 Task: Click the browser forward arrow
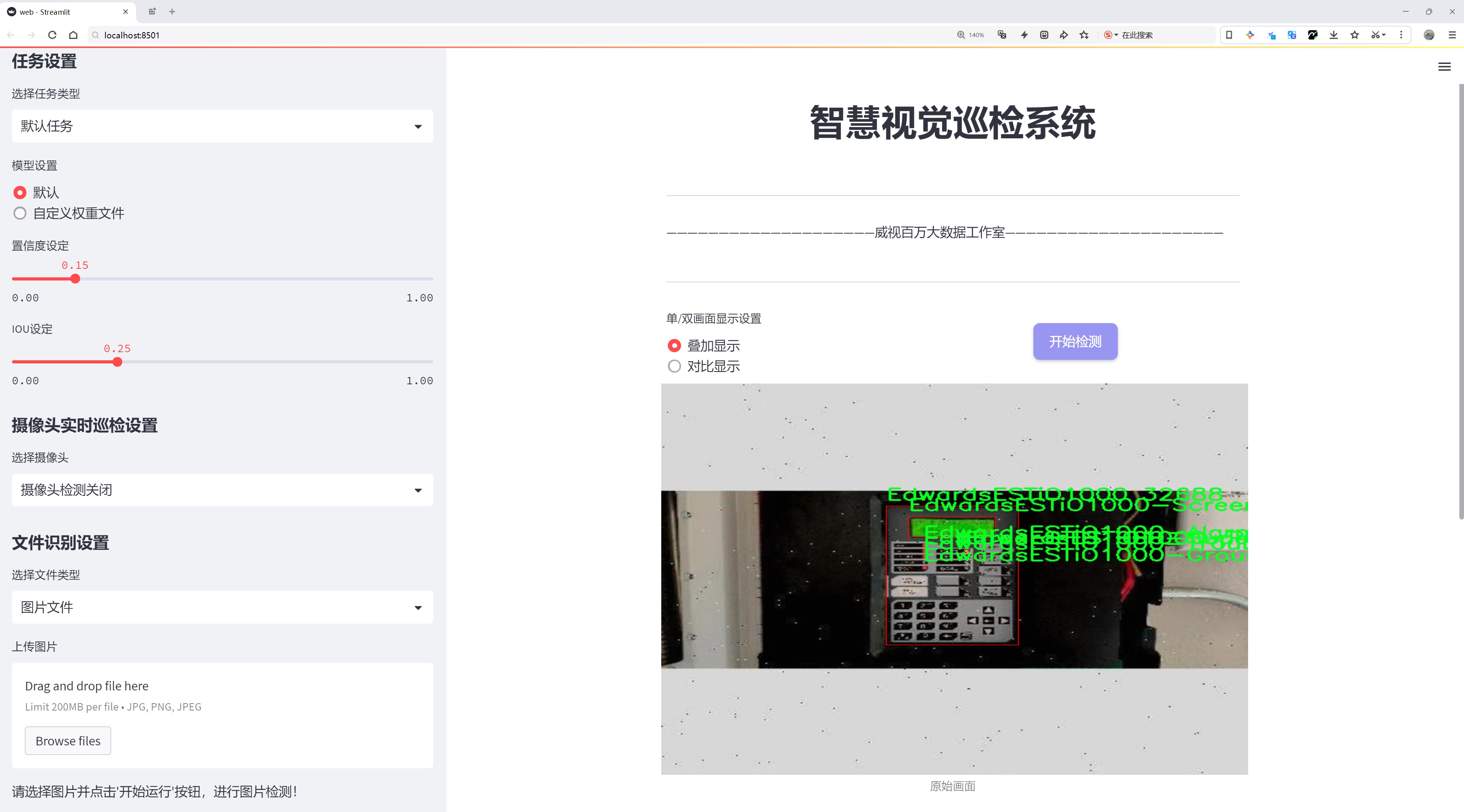(x=31, y=34)
